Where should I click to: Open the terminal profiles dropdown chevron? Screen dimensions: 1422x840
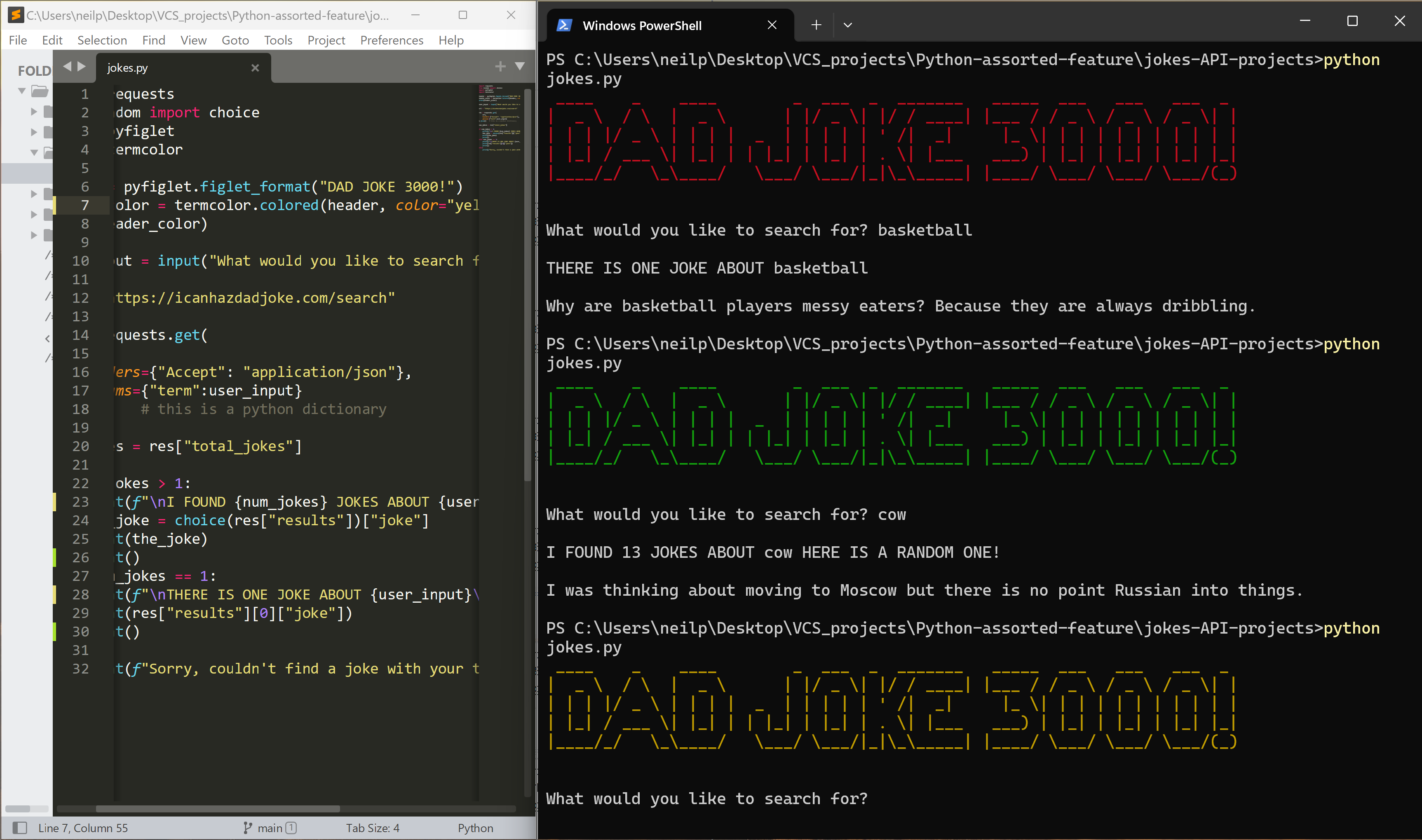coord(848,25)
